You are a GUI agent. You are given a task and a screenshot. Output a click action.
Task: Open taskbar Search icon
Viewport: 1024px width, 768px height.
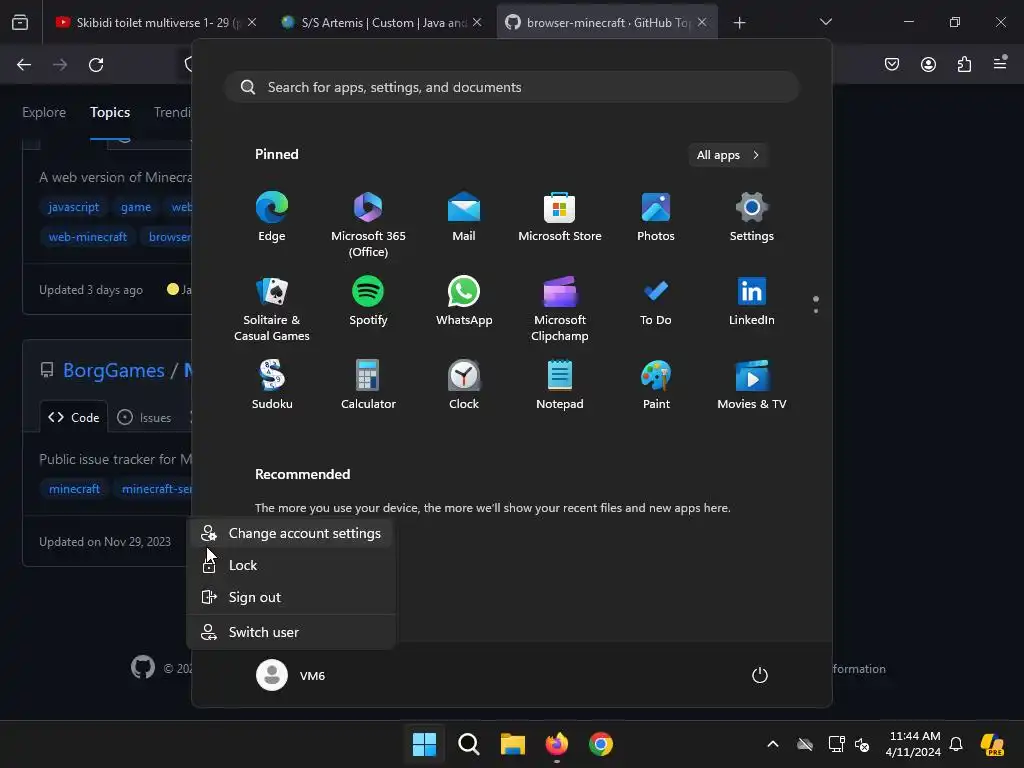tap(468, 744)
